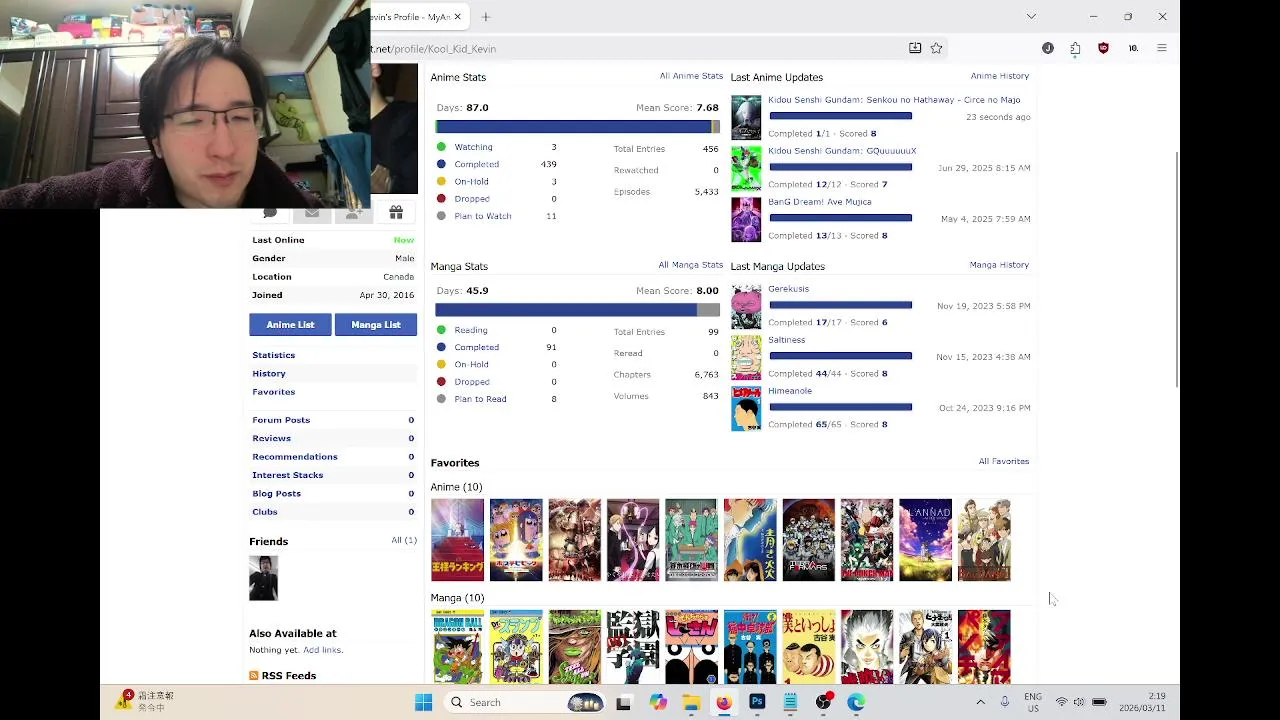1280x720 pixels.
Task: Click the Anime List button
Action: point(290,325)
